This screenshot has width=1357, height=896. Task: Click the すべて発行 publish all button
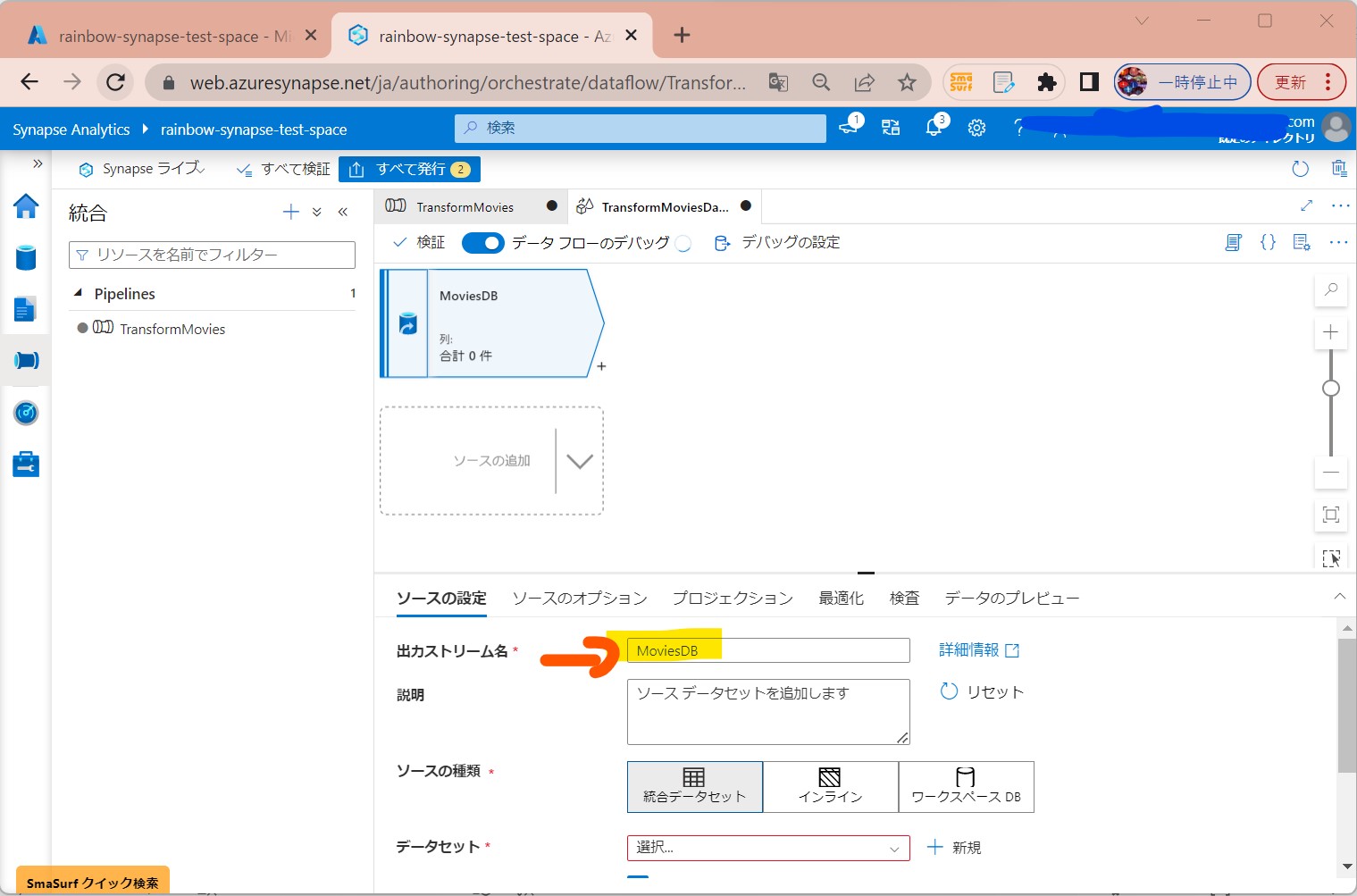pos(409,169)
